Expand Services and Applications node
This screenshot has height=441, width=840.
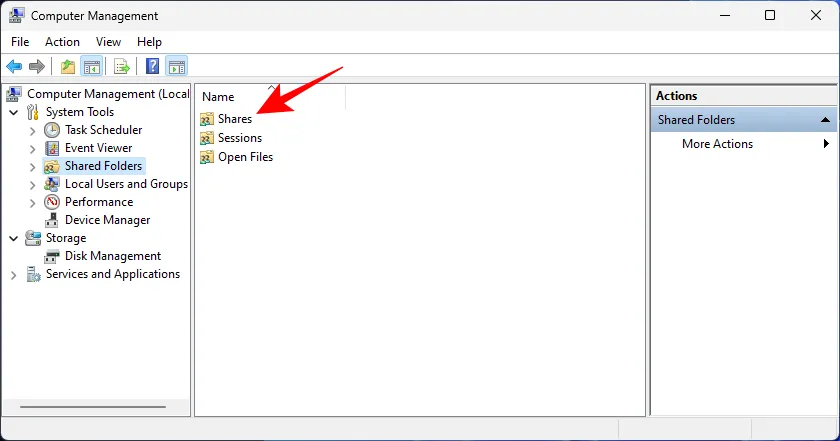tap(13, 274)
